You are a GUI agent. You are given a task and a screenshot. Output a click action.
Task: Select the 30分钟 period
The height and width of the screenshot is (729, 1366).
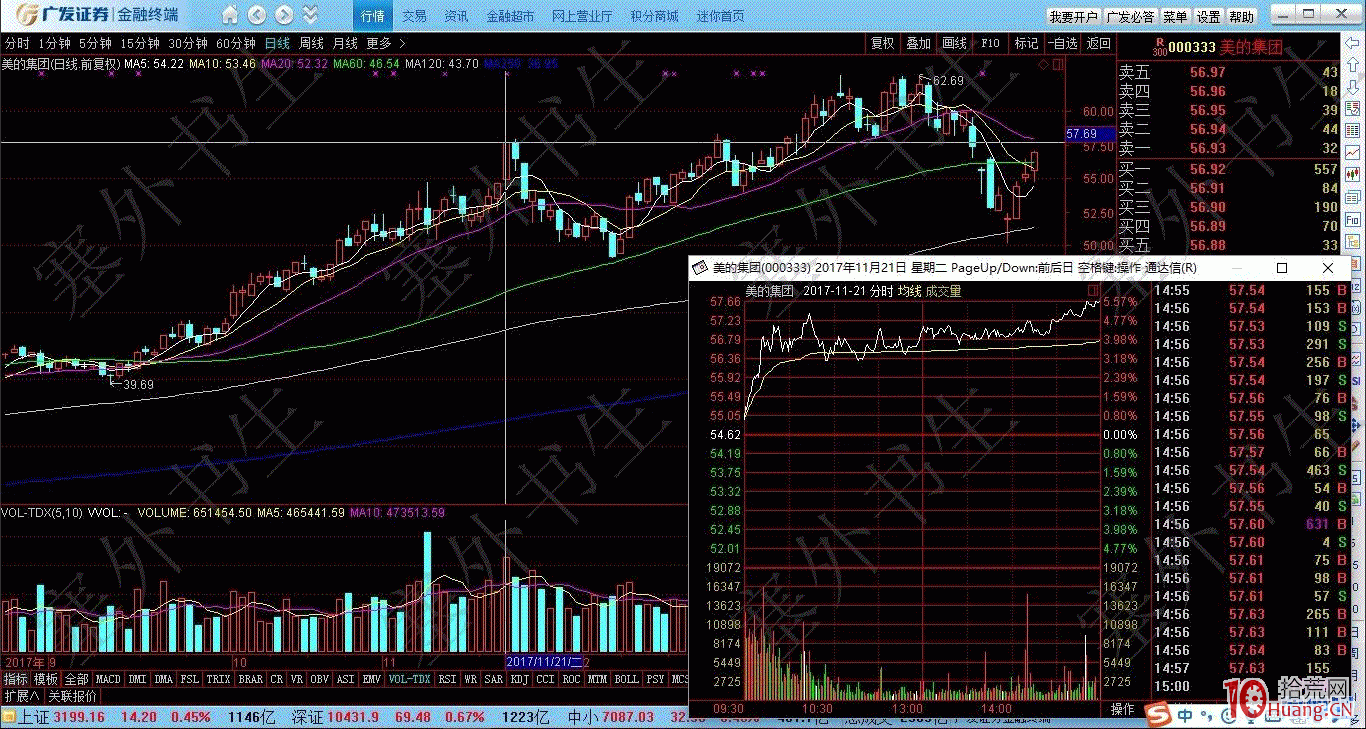pos(188,43)
